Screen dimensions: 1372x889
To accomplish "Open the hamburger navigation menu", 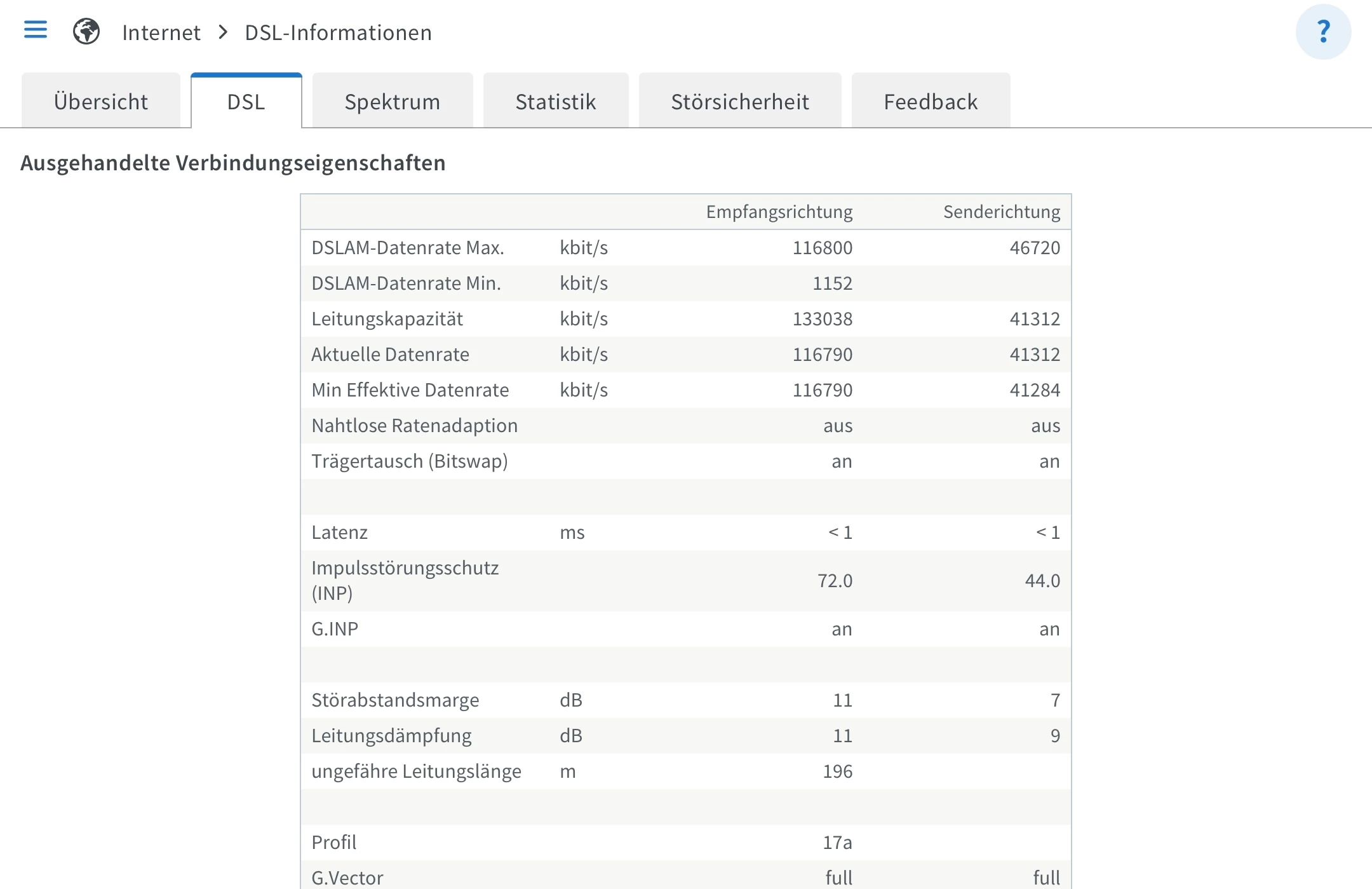I will point(36,30).
